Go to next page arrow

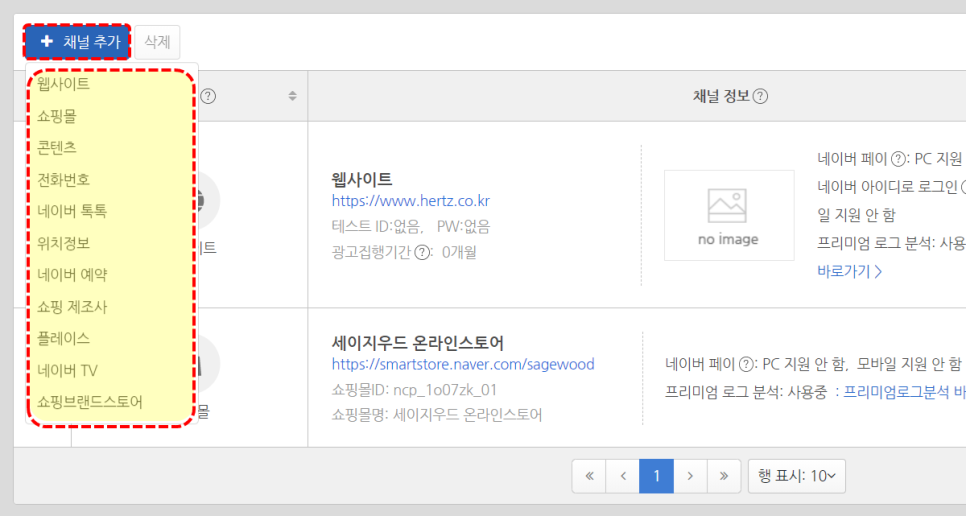click(x=690, y=476)
